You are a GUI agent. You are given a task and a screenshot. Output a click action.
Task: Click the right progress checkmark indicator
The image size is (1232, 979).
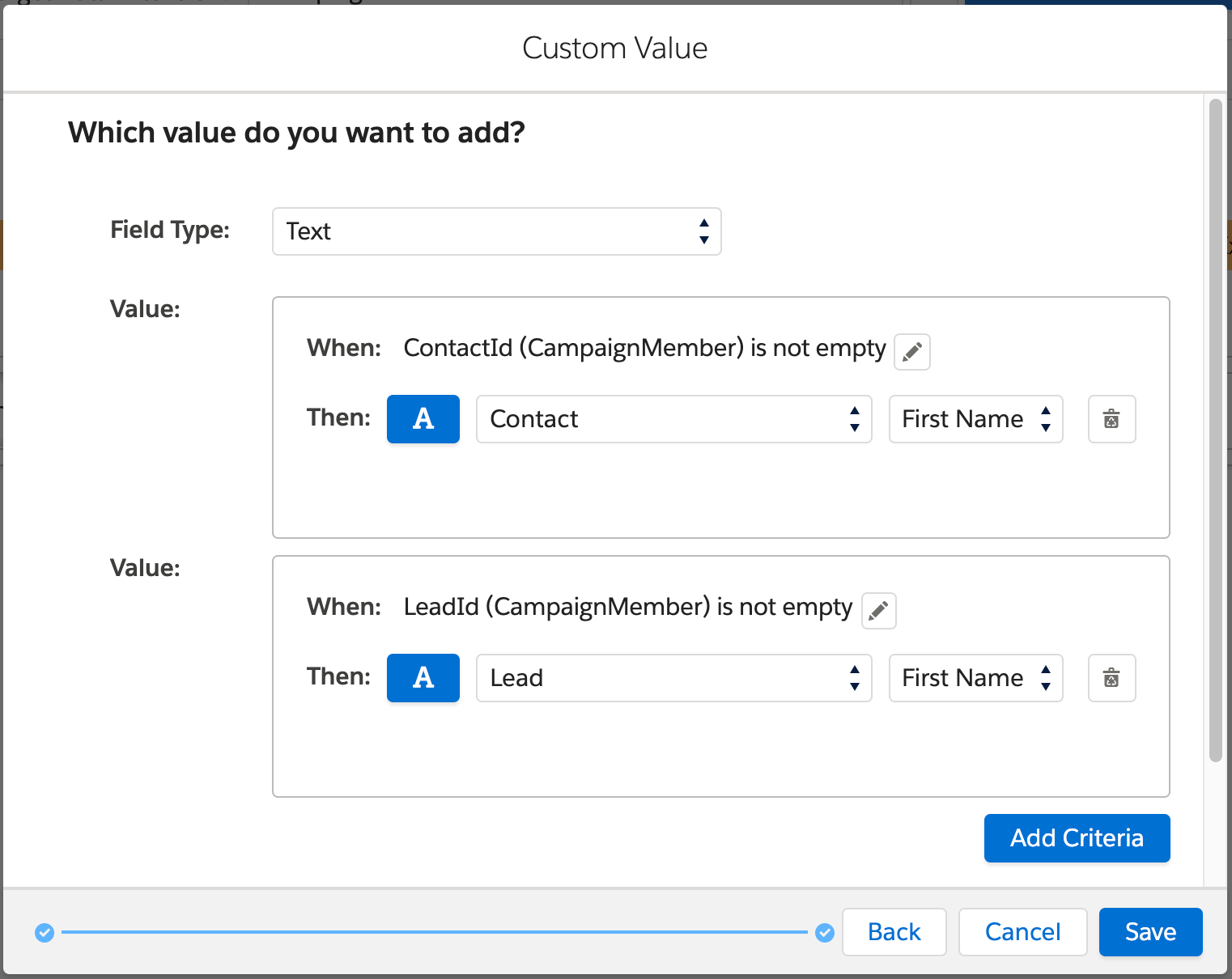point(824,932)
